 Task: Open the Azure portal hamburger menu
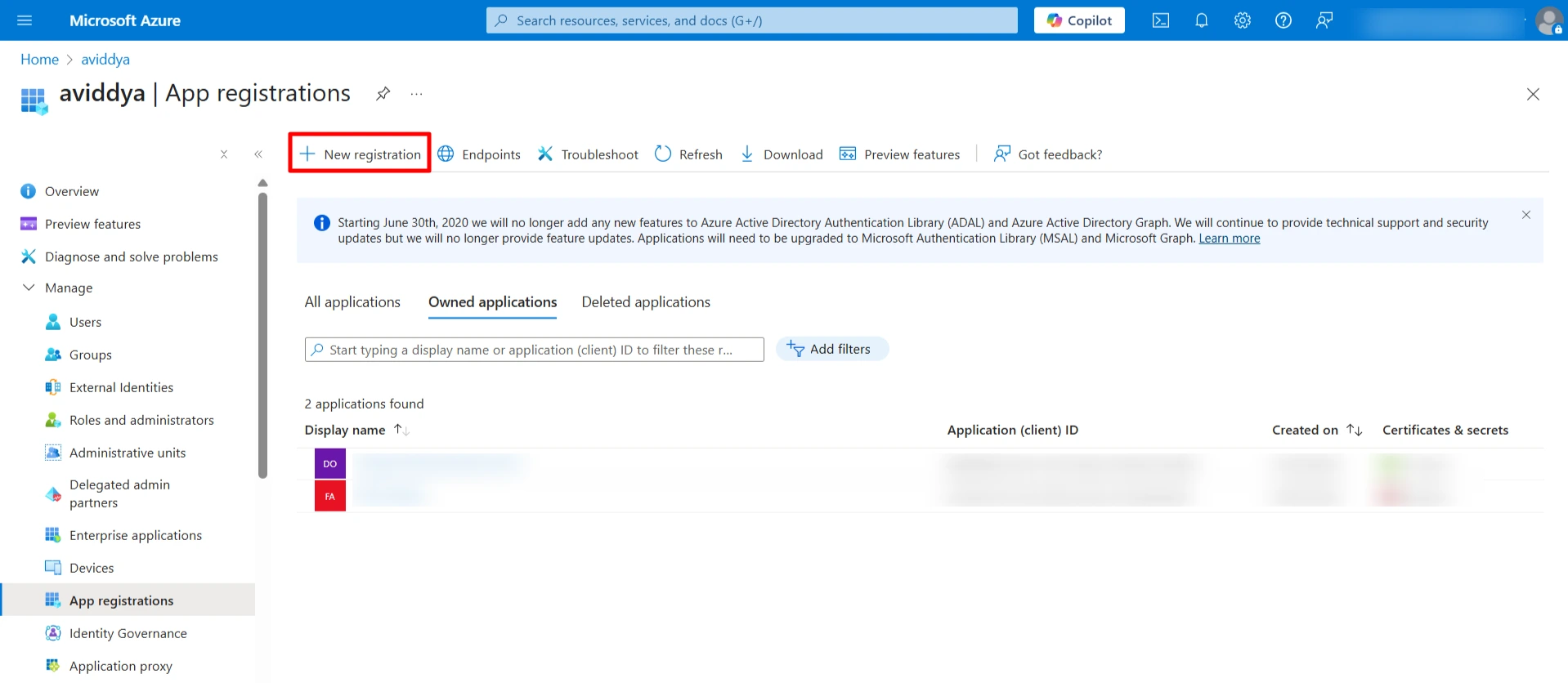pyautogui.click(x=25, y=20)
